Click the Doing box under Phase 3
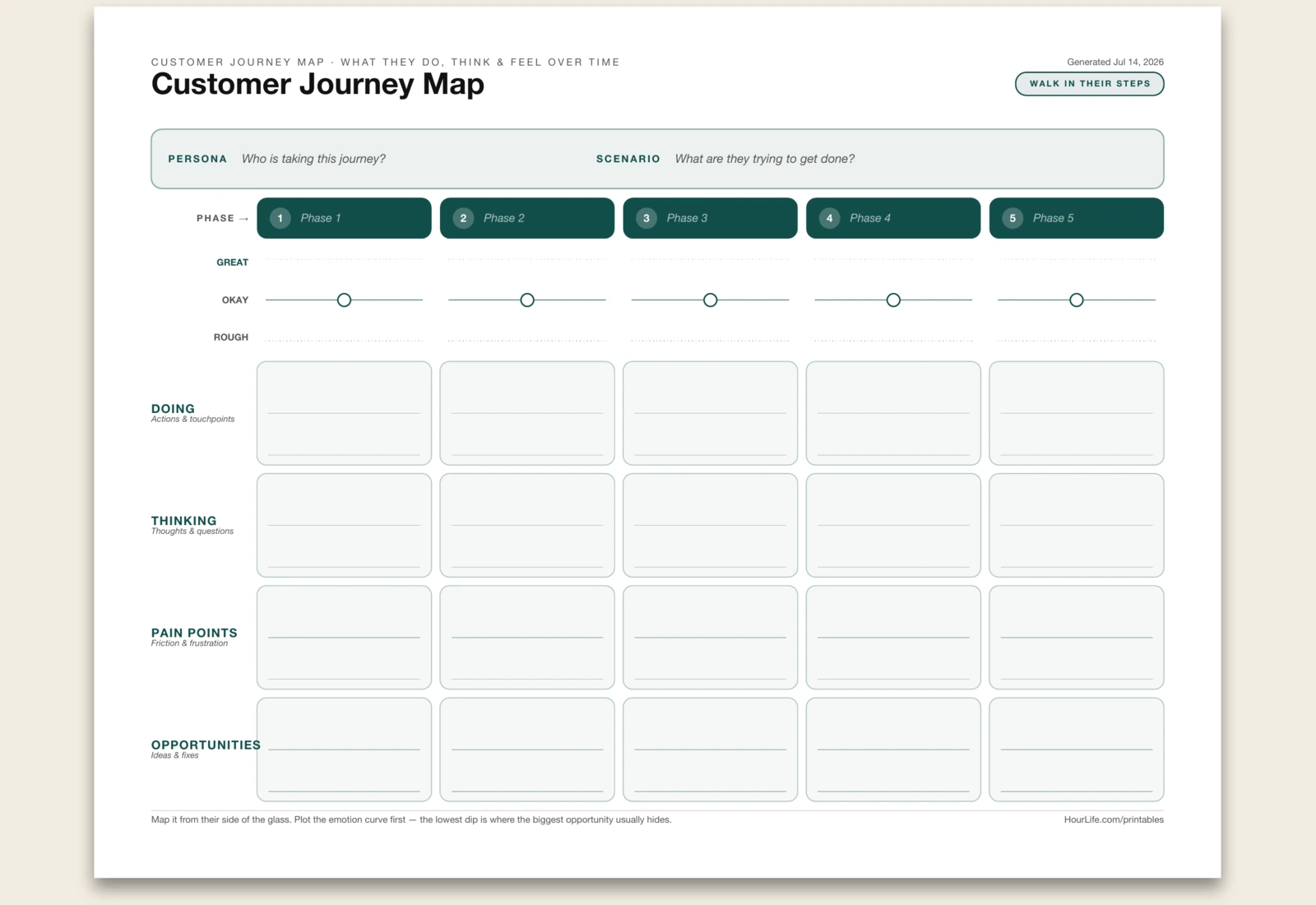 pyautogui.click(x=711, y=413)
